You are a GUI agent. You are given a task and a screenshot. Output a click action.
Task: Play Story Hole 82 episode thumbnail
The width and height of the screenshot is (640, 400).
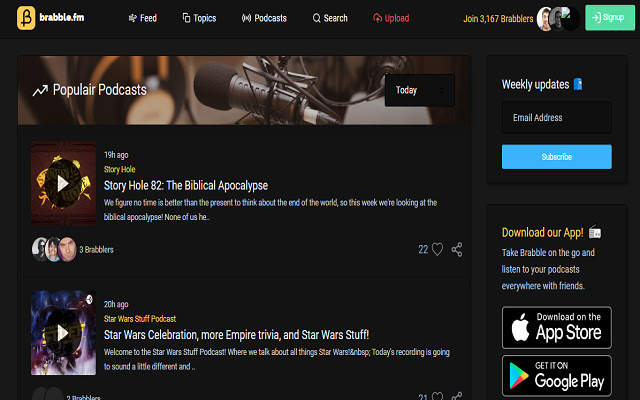(64, 183)
